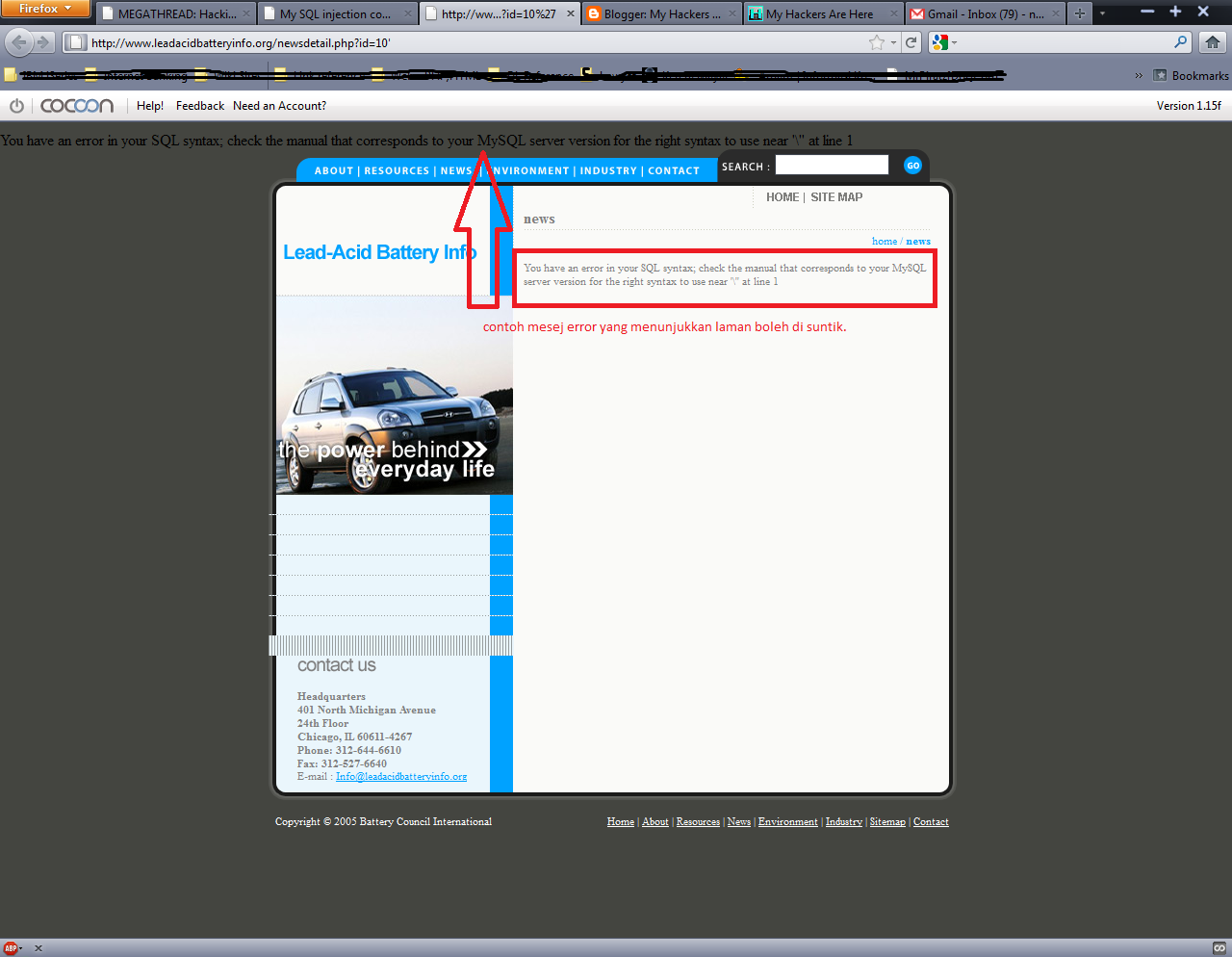Click the blue GO search button
This screenshot has height=957, width=1232.
(912, 166)
